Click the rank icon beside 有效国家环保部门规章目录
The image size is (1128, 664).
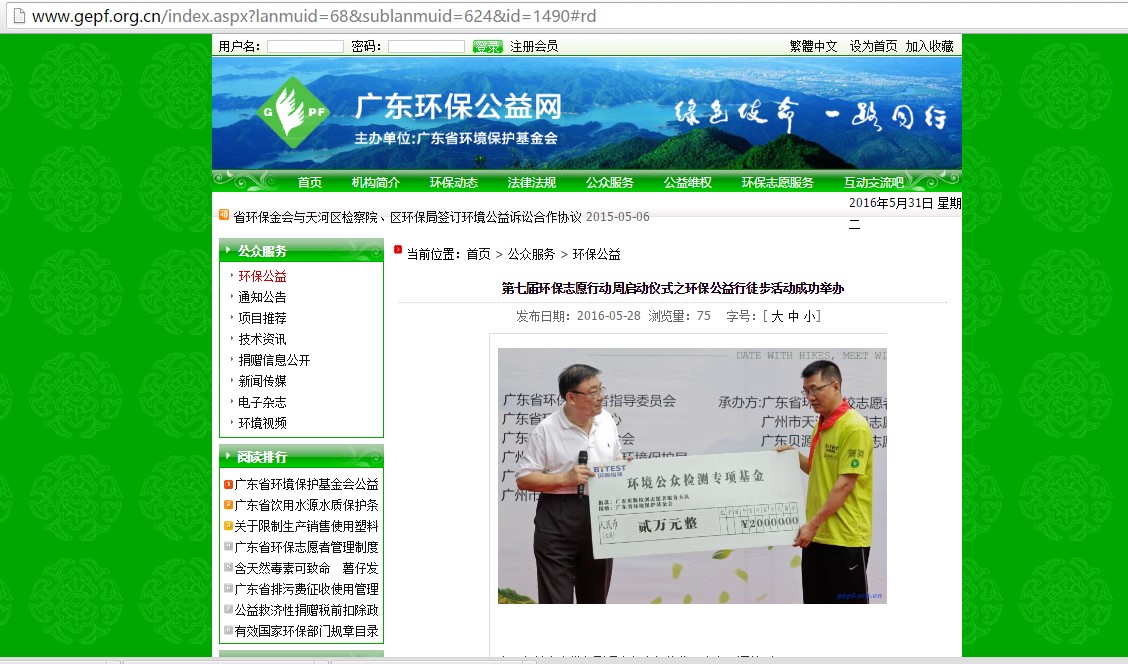pos(228,630)
